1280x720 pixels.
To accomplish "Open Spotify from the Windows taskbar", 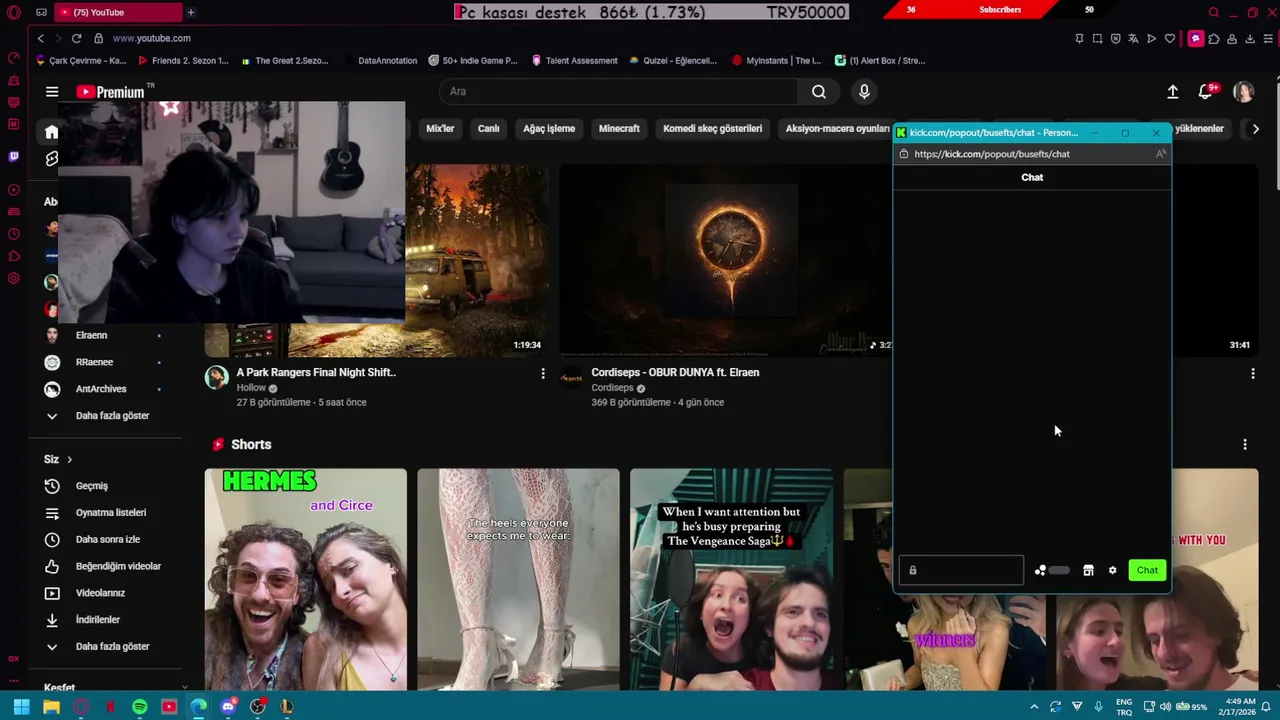I will point(139,706).
